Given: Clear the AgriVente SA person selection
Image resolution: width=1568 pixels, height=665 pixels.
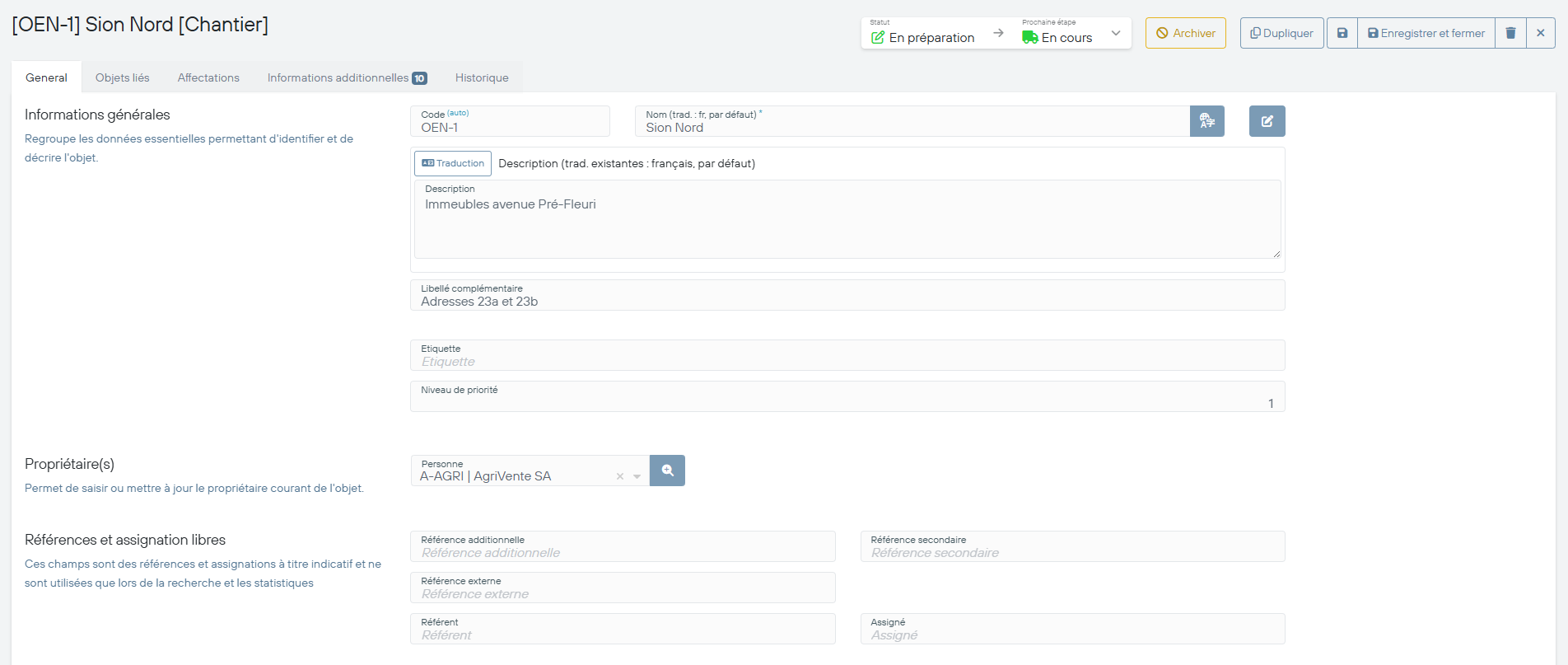Looking at the screenshot, I should 620,476.
